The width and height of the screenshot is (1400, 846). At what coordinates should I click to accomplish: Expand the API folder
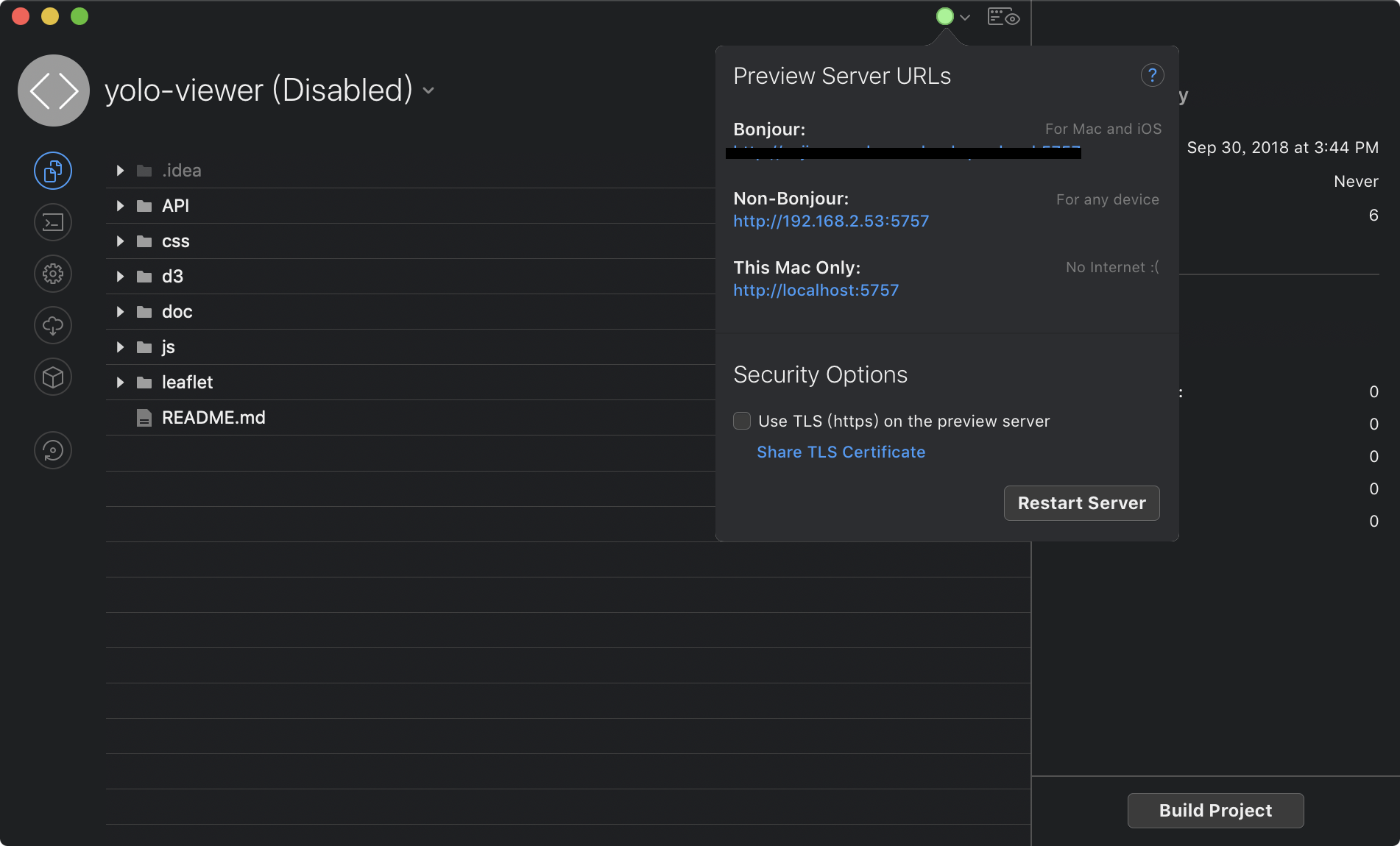pos(119,206)
